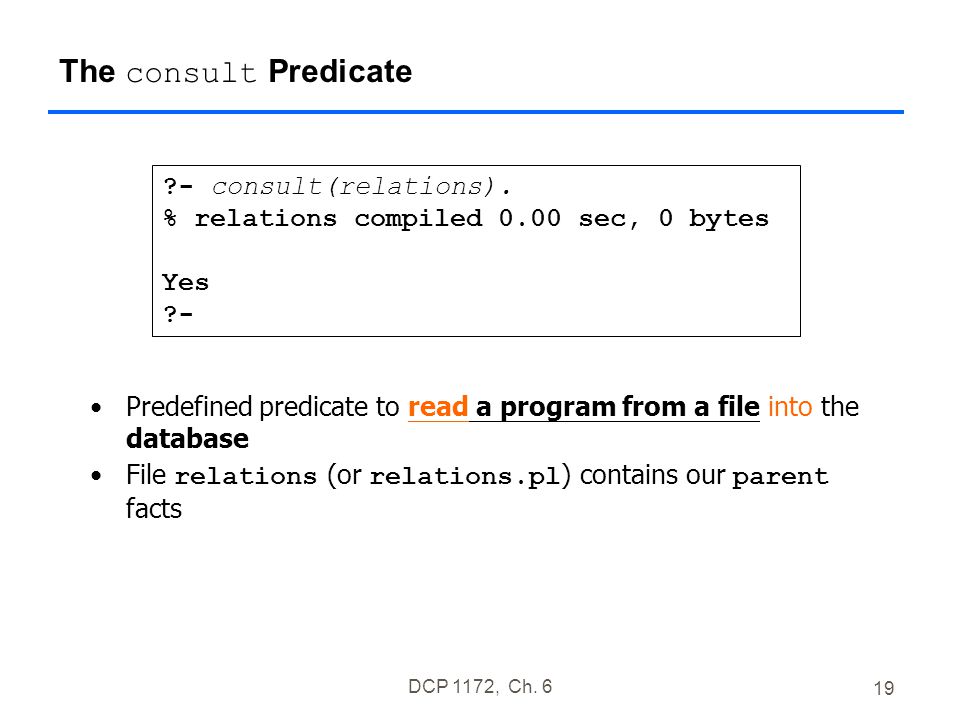The width and height of the screenshot is (960, 720).
Task: Click the slide number 19
Action: (x=883, y=689)
